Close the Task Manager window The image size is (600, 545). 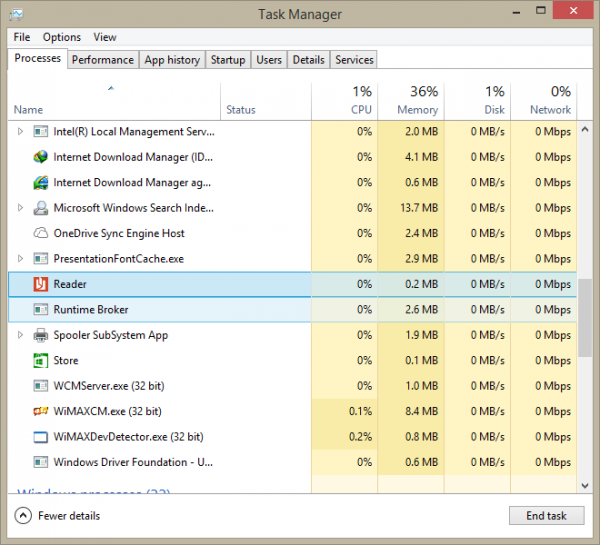(573, 10)
